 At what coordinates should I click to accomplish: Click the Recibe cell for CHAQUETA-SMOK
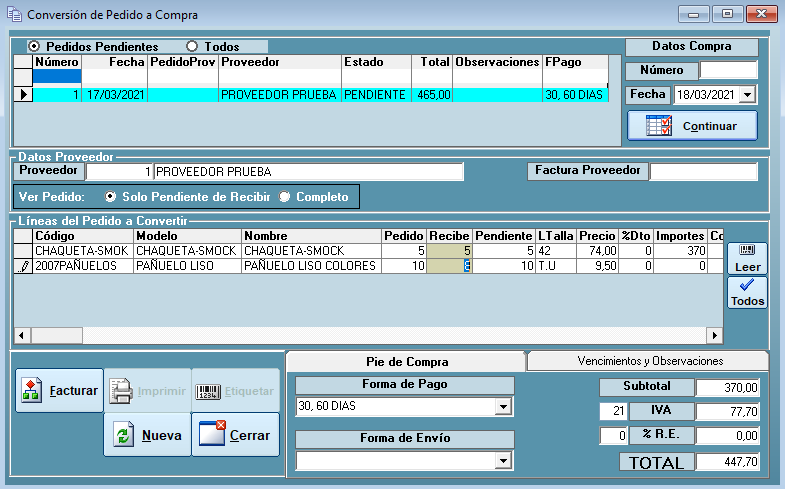[x=449, y=251]
